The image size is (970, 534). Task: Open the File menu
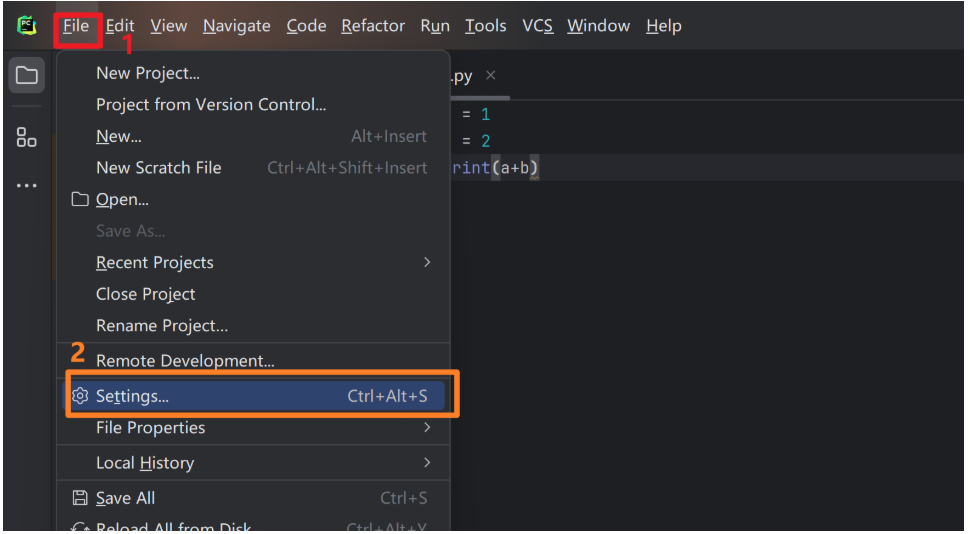pos(76,26)
